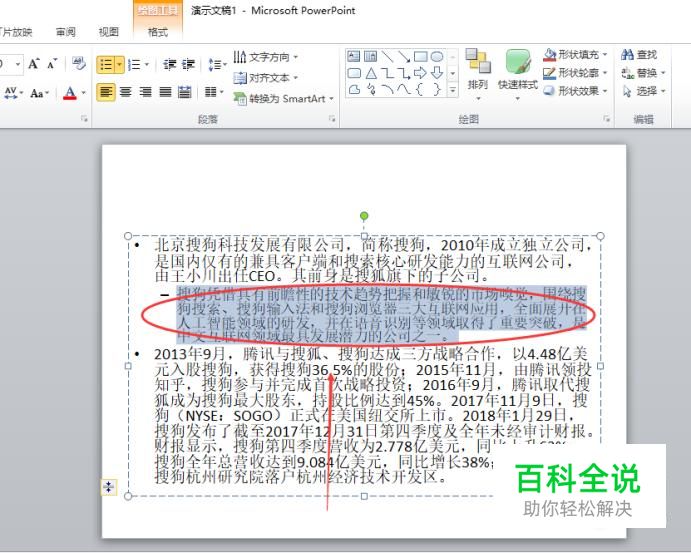Switch to 格式 format tab
691x553 pixels.
[x=157, y=32]
